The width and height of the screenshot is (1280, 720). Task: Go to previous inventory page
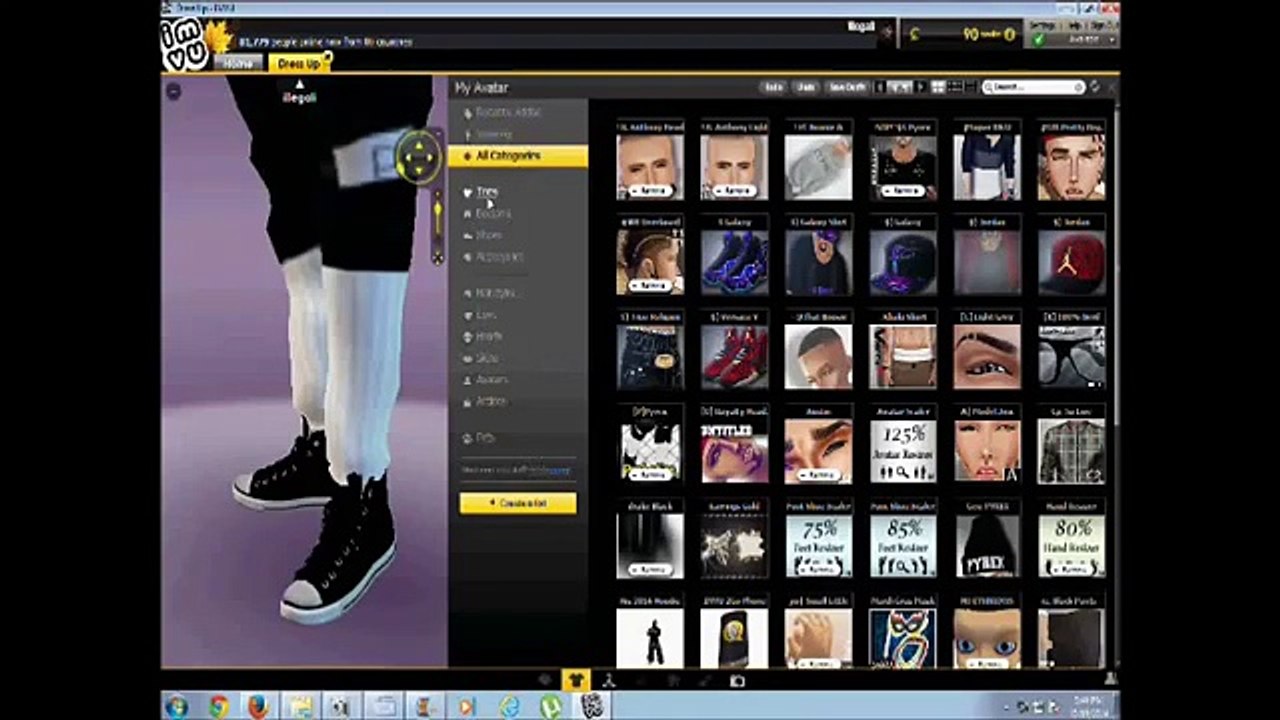[x=879, y=87]
